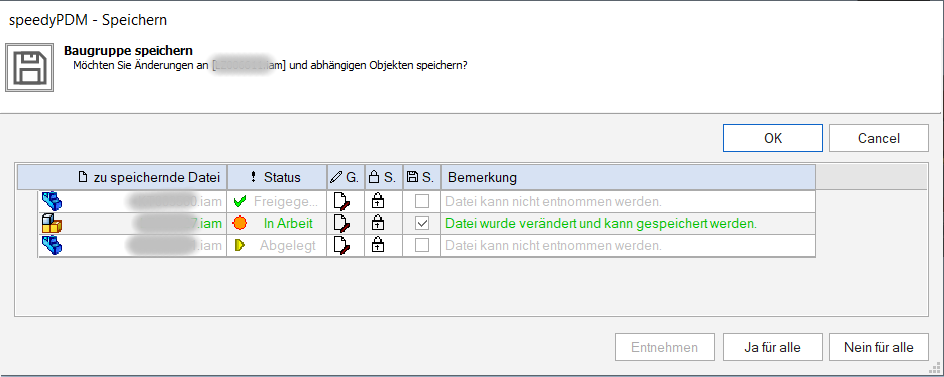Click yellow assembly icon in In Arbeit row
Screen dimensions: 944x377
52,223
